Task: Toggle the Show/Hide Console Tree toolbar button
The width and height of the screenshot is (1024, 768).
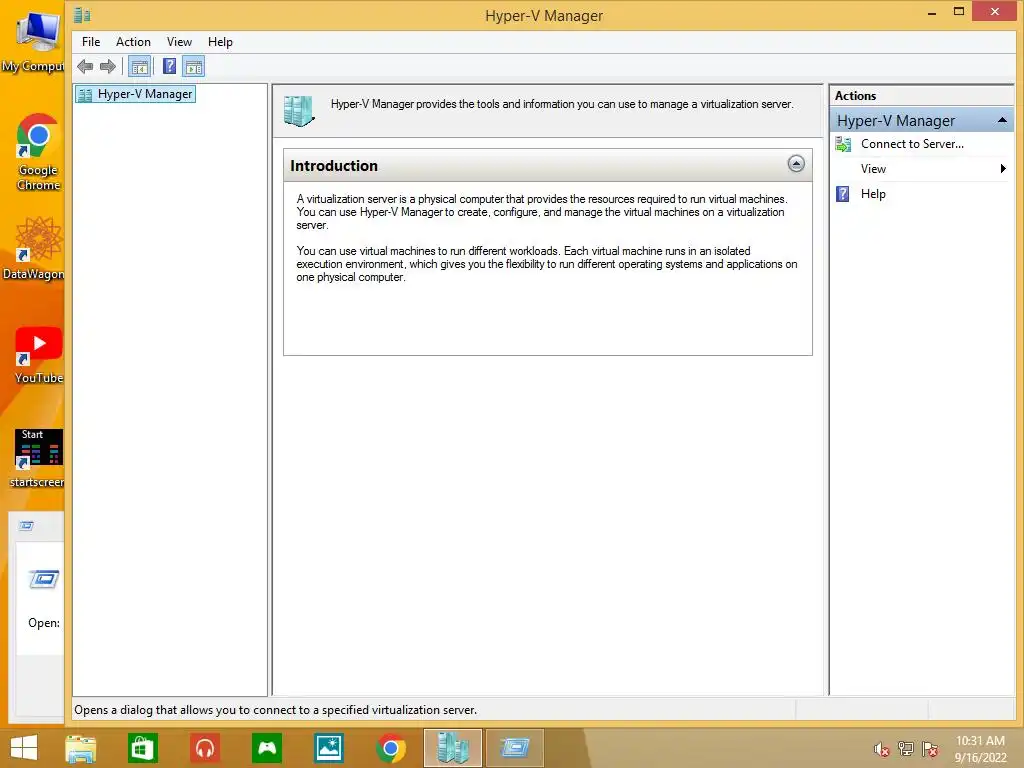Action: (140, 66)
